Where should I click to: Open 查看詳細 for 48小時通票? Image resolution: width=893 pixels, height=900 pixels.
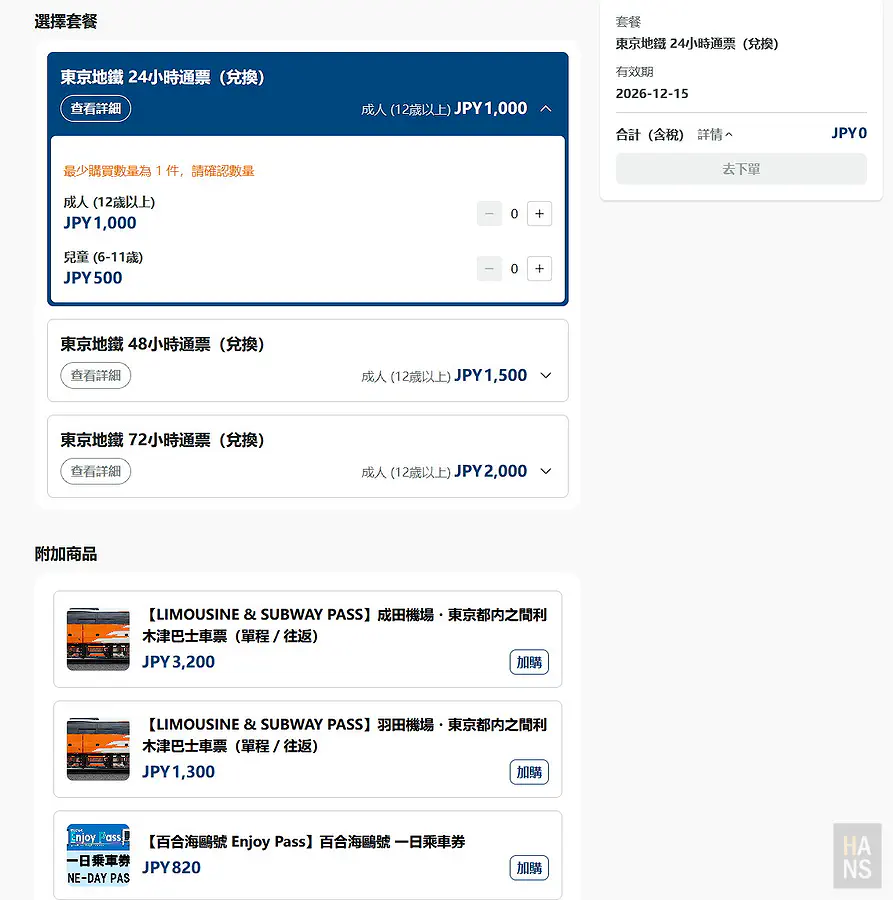(95, 375)
